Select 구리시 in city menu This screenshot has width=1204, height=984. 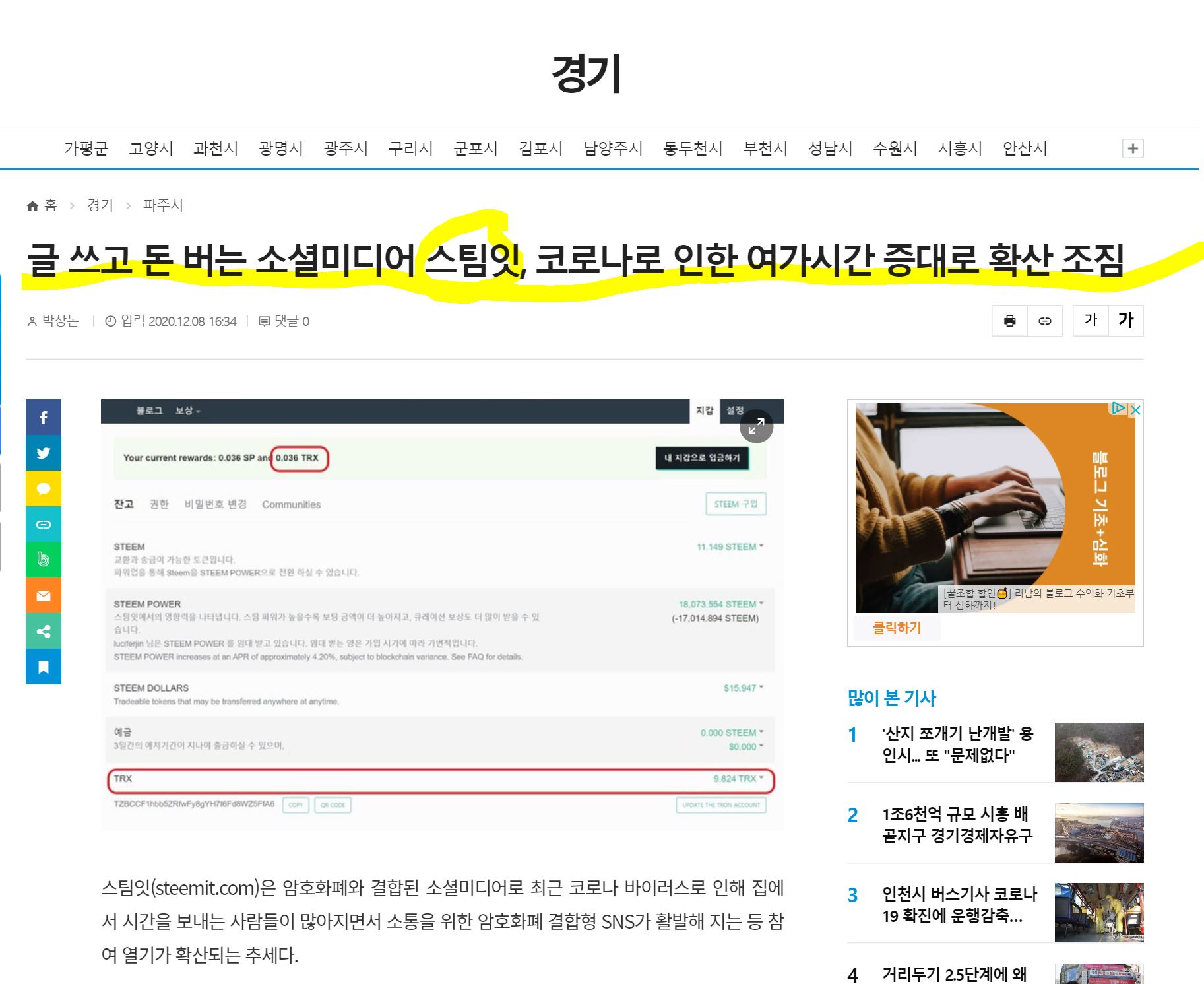click(x=411, y=148)
